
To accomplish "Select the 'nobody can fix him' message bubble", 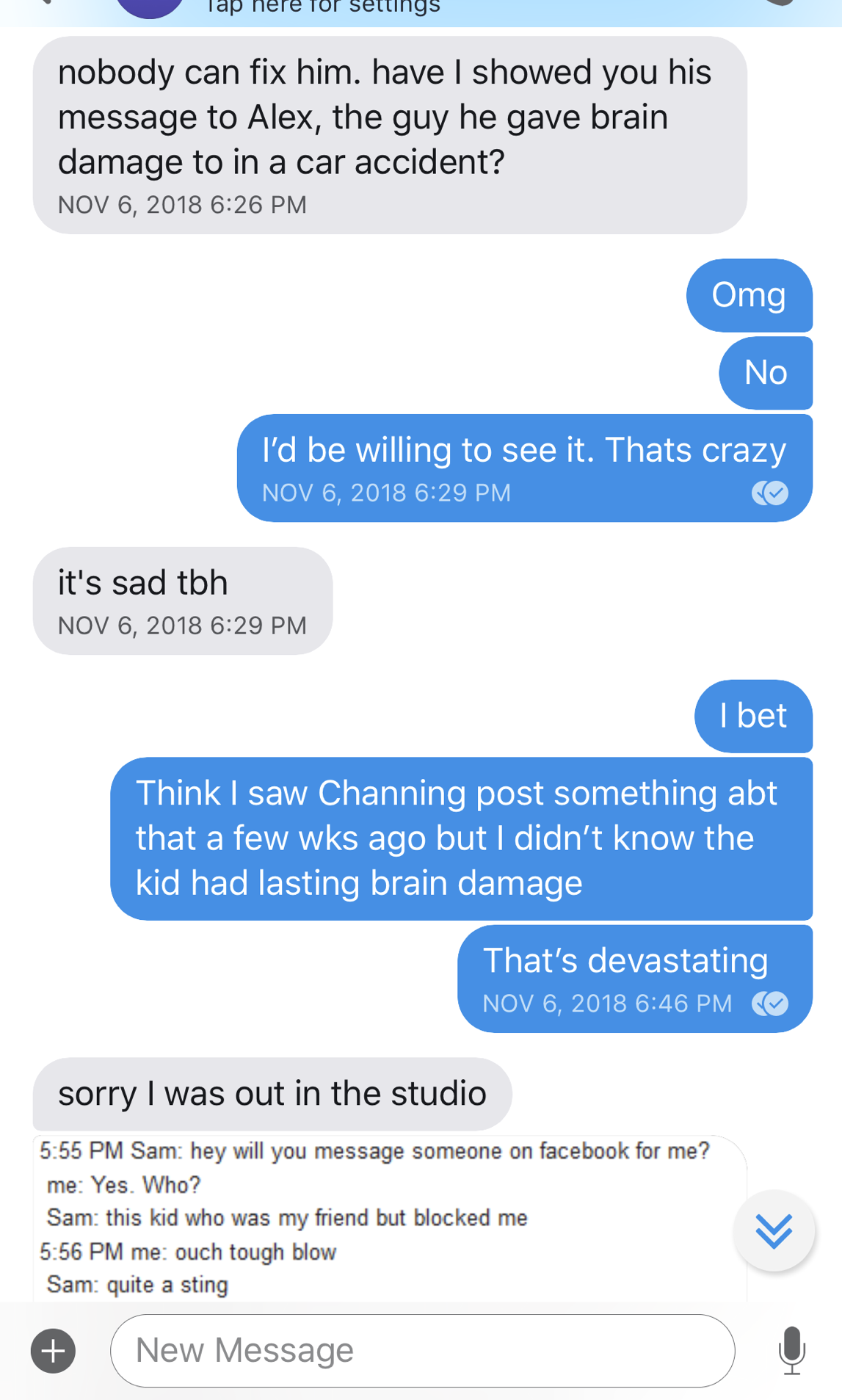I will click(x=390, y=136).
